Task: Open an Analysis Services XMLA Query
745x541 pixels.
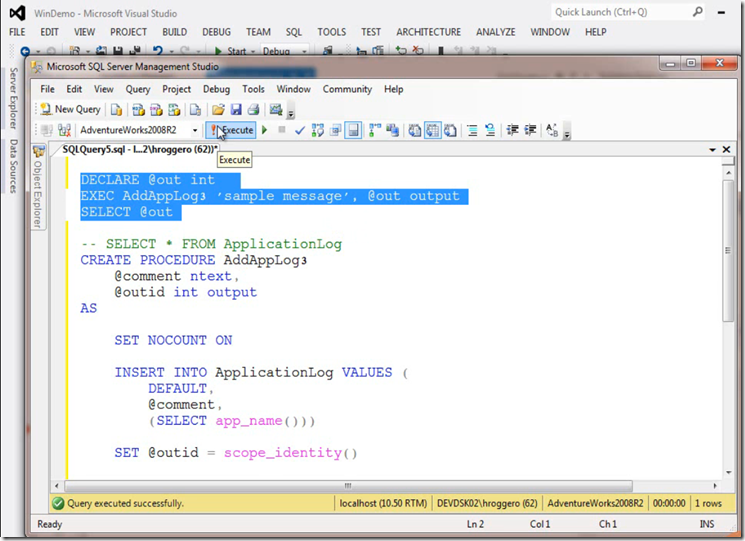Action: 174,110
